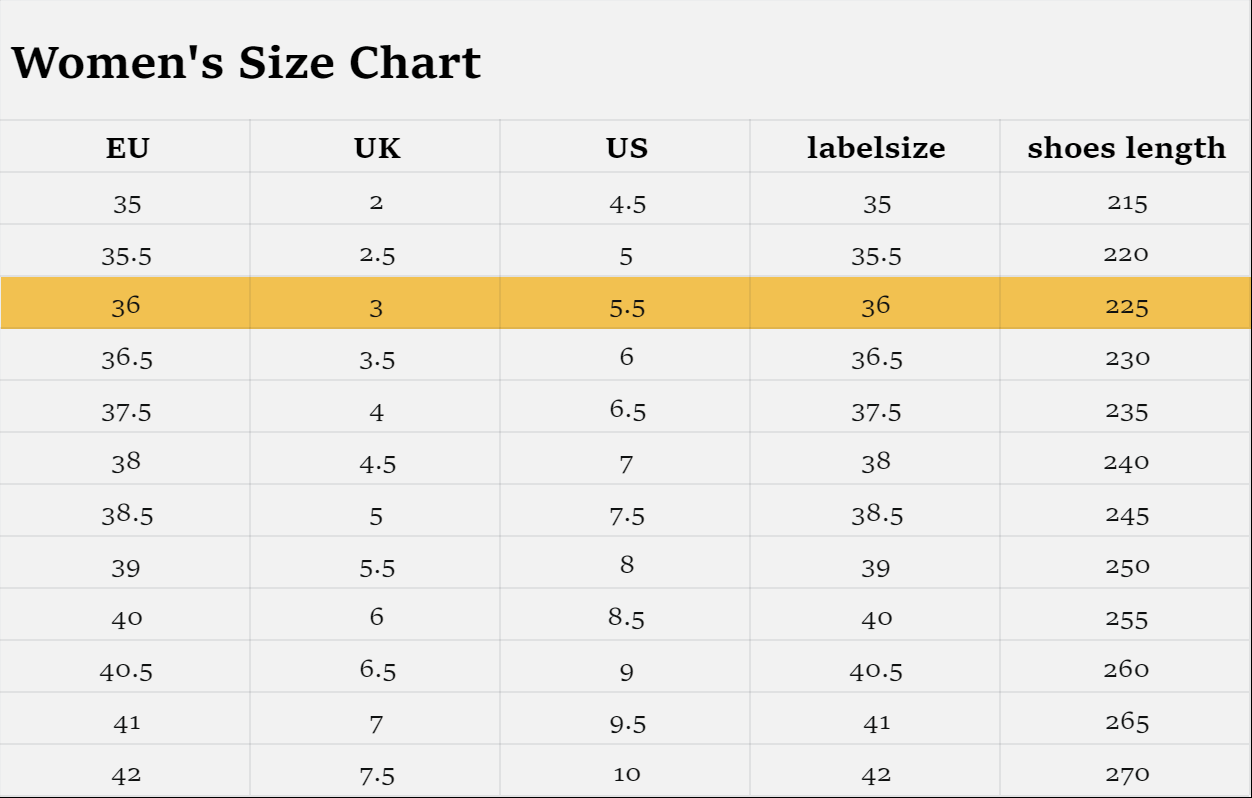
Task: Select the EU column header
Action: pos(127,148)
